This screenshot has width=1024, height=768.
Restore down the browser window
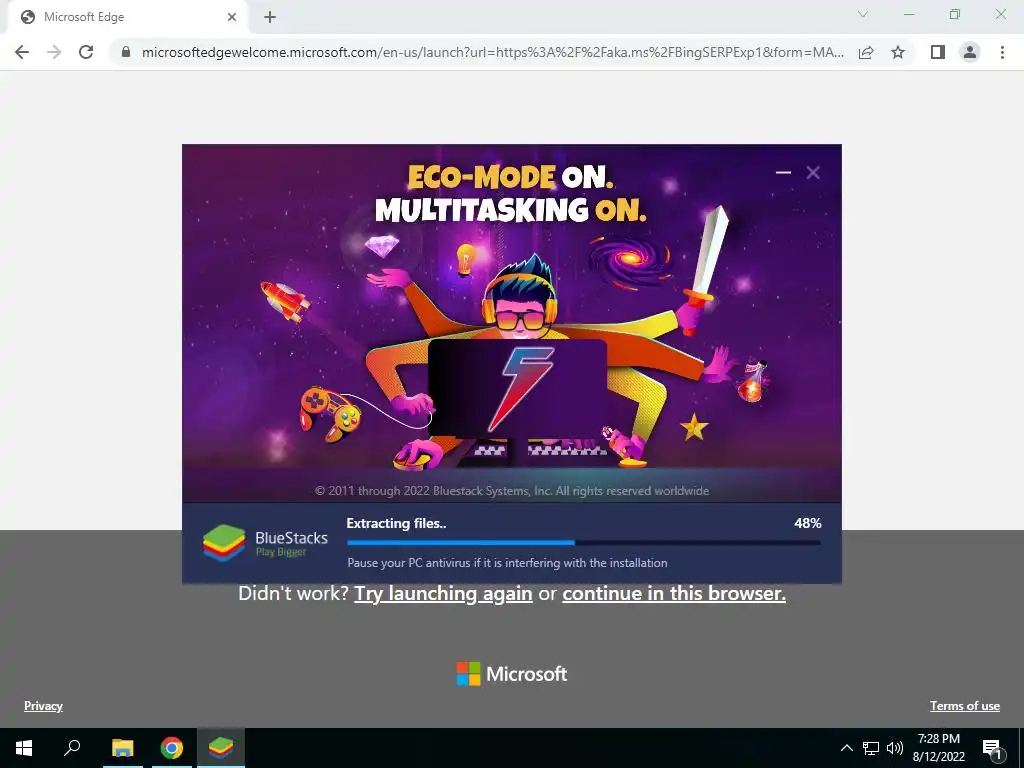coord(955,14)
